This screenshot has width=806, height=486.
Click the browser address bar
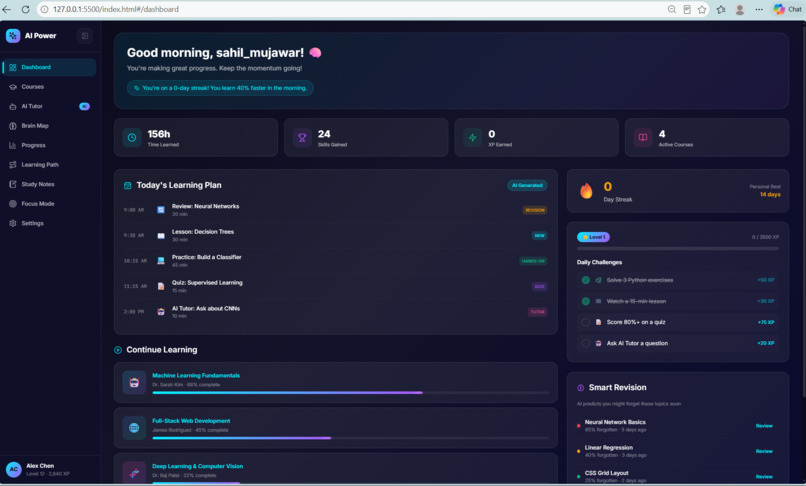coord(355,9)
